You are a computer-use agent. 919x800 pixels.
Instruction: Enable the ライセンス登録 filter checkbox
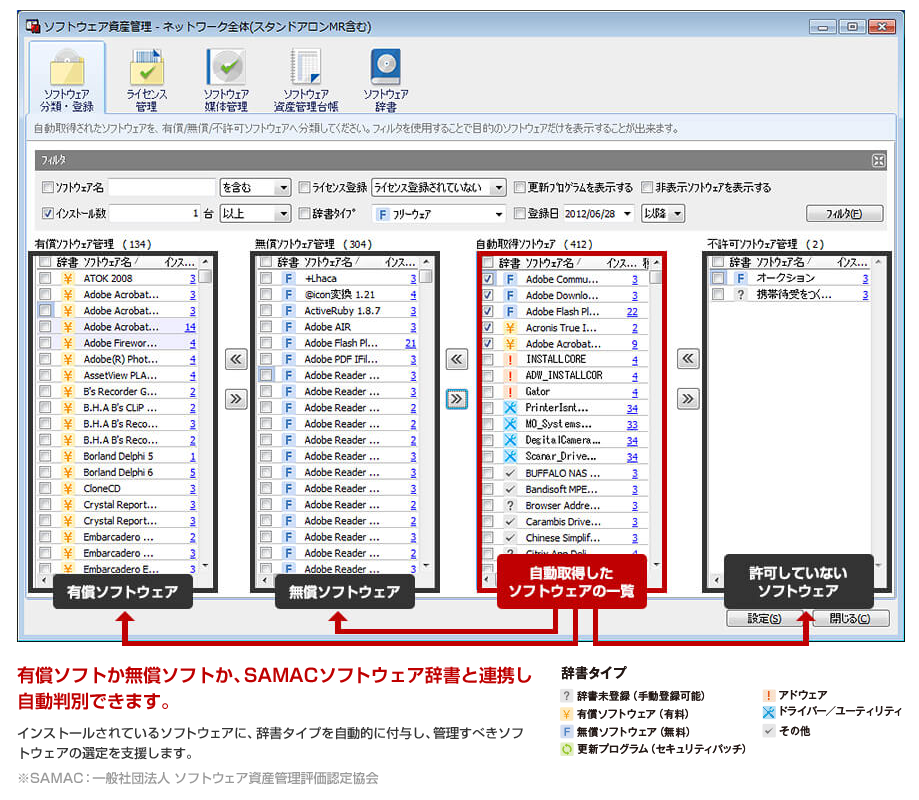(x=304, y=188)
